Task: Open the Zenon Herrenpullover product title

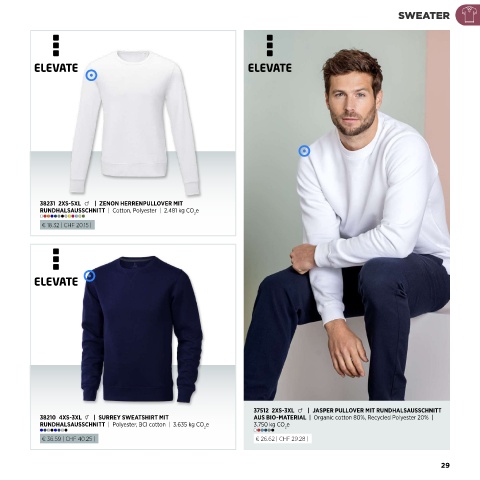Action: point(111,207)
